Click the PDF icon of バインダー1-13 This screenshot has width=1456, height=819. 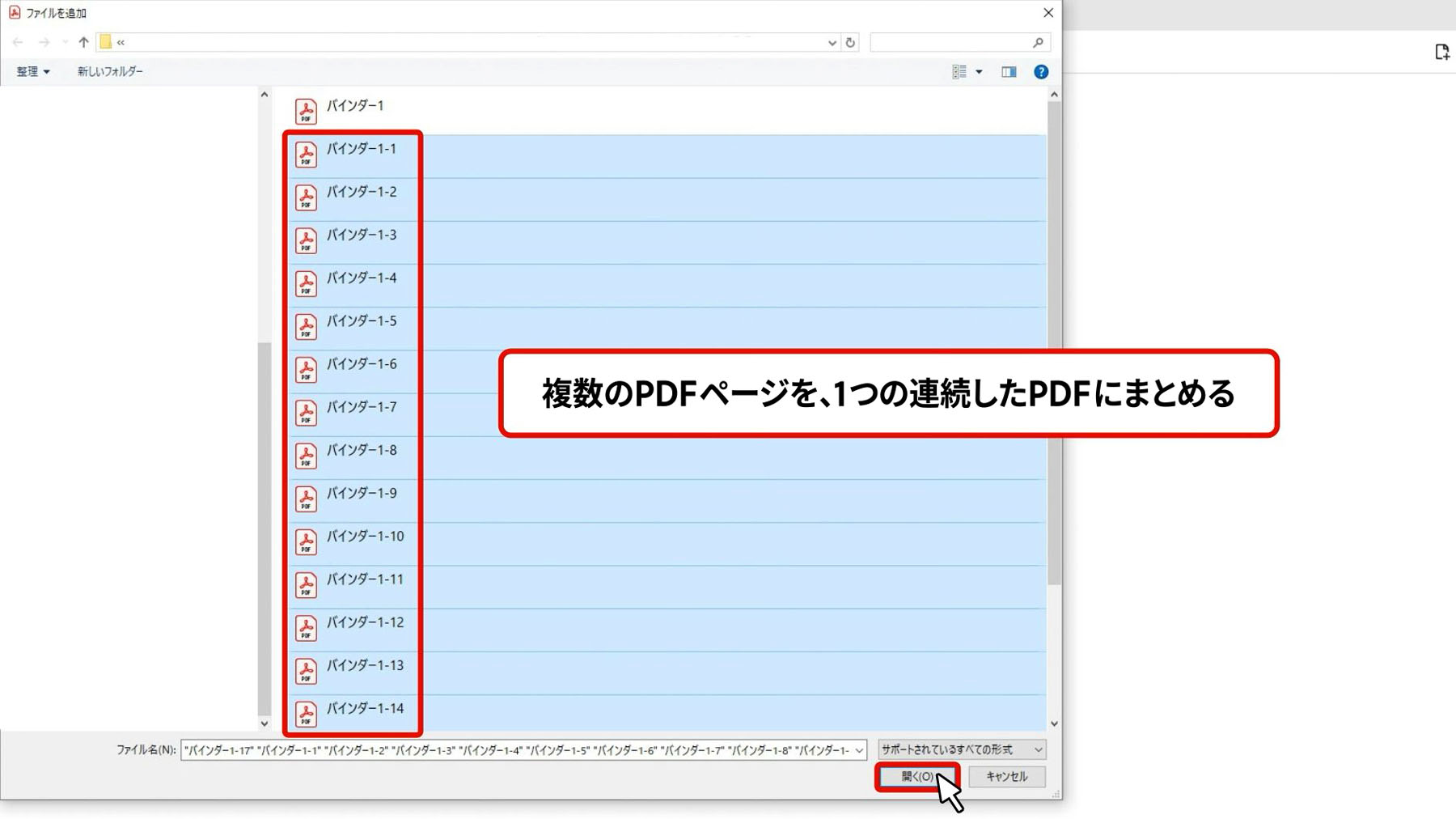(x=306, y=670)
